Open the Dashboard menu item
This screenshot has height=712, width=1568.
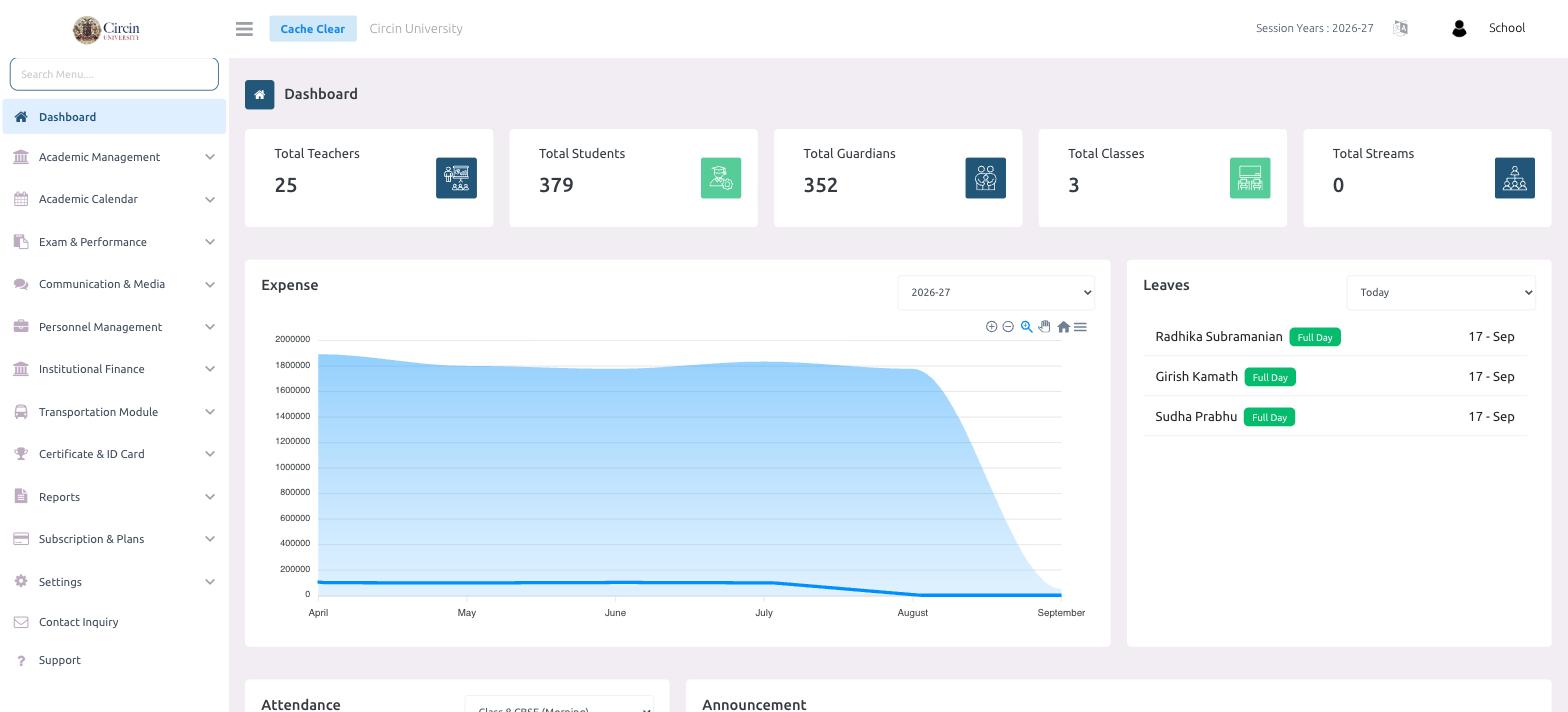point(114,117)
